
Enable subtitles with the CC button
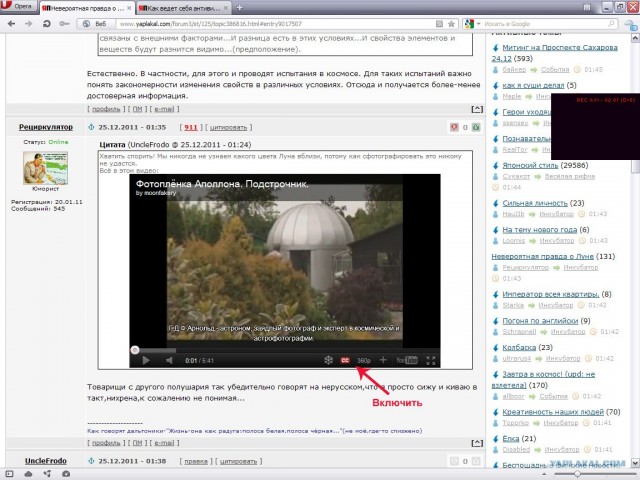click(x=345, y=360)
